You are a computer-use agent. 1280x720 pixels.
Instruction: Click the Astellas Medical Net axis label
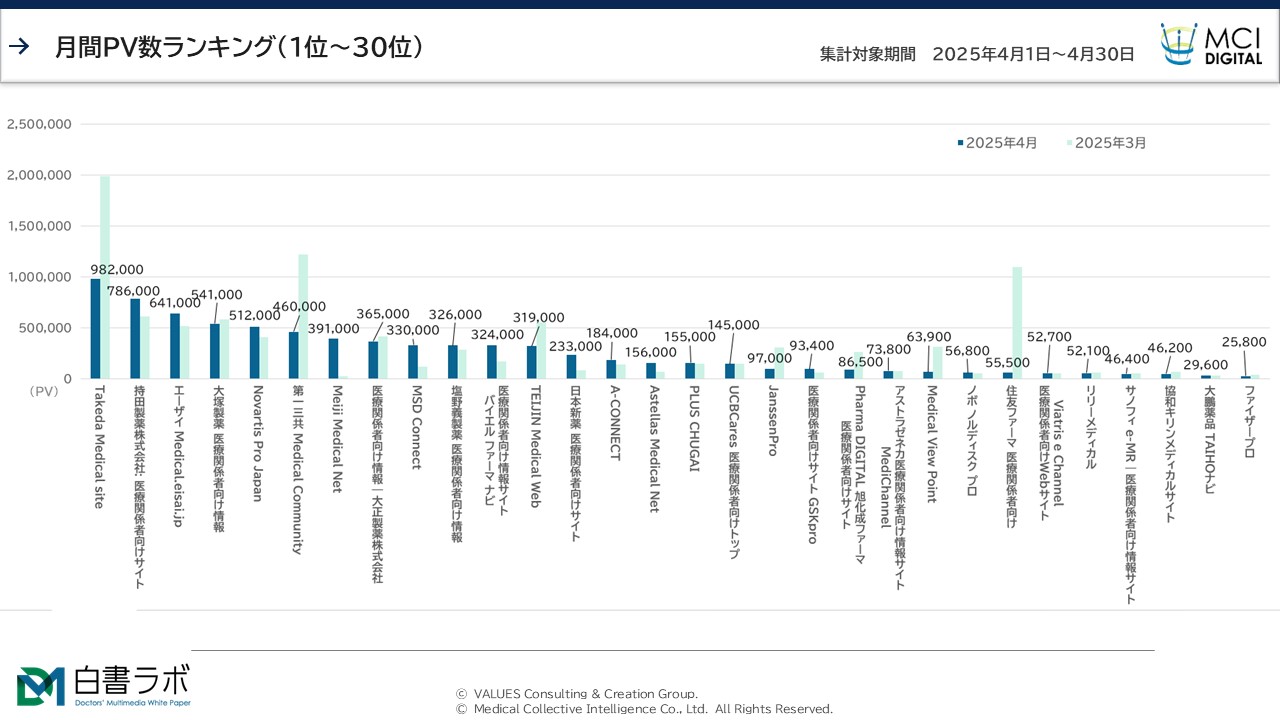653,448
